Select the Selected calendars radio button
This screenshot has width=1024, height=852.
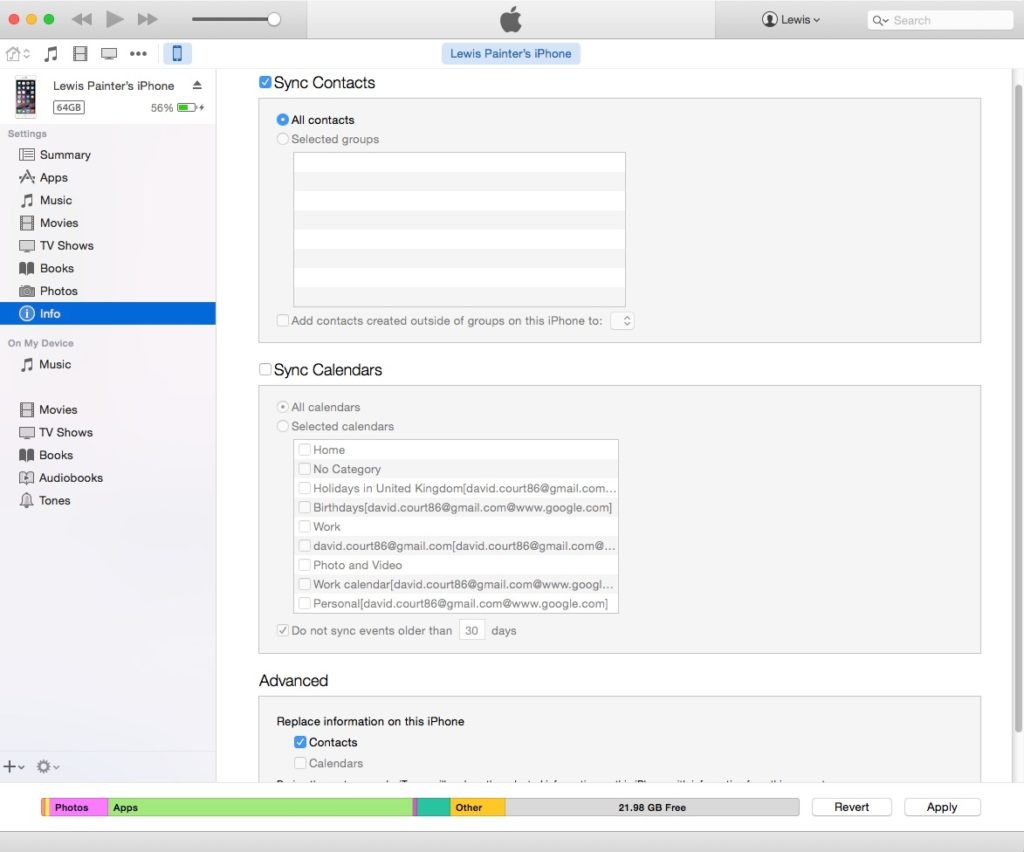click(283, 426)
